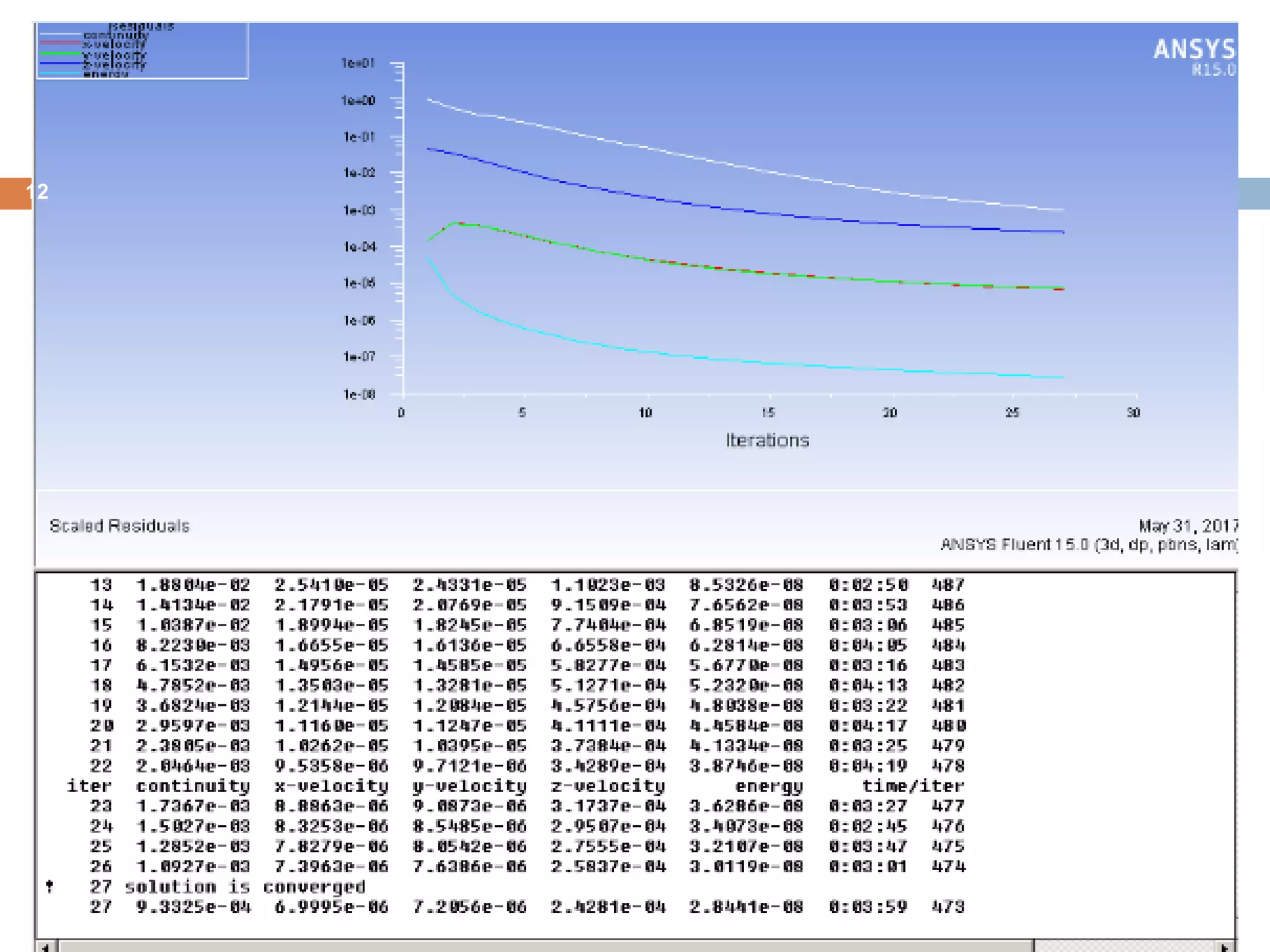Viewport: 1270px width, 952px height.
Task: Click the x-velocity legend swatch
Action: [60, 43]
